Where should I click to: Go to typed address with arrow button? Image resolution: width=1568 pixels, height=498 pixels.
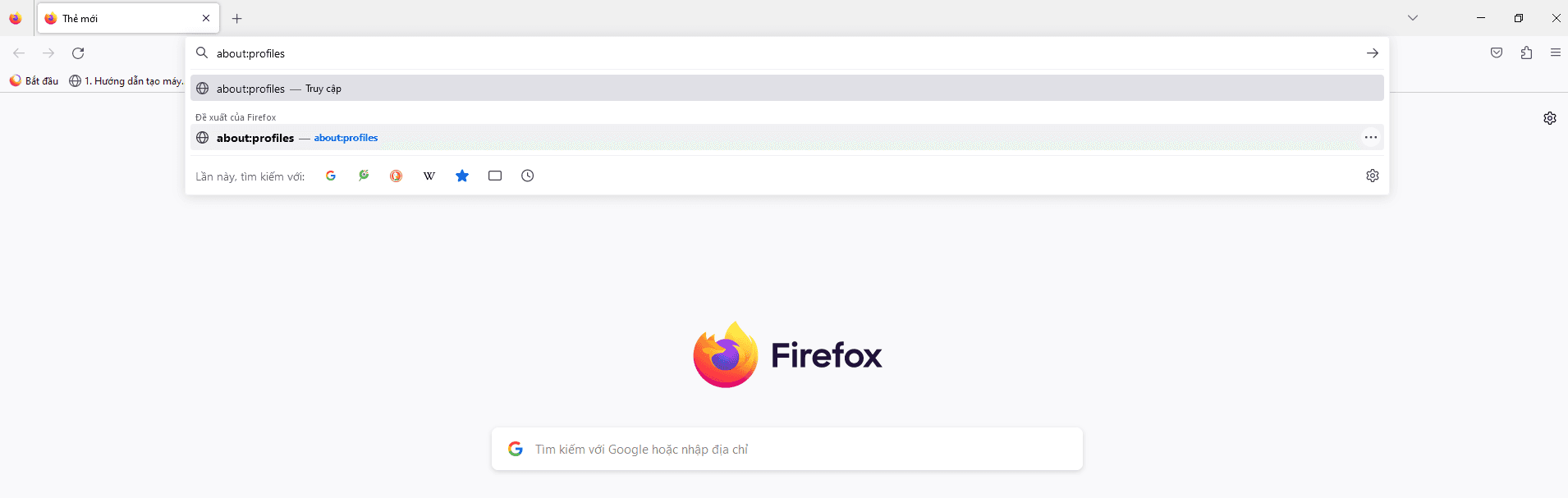pos(1373,53)
